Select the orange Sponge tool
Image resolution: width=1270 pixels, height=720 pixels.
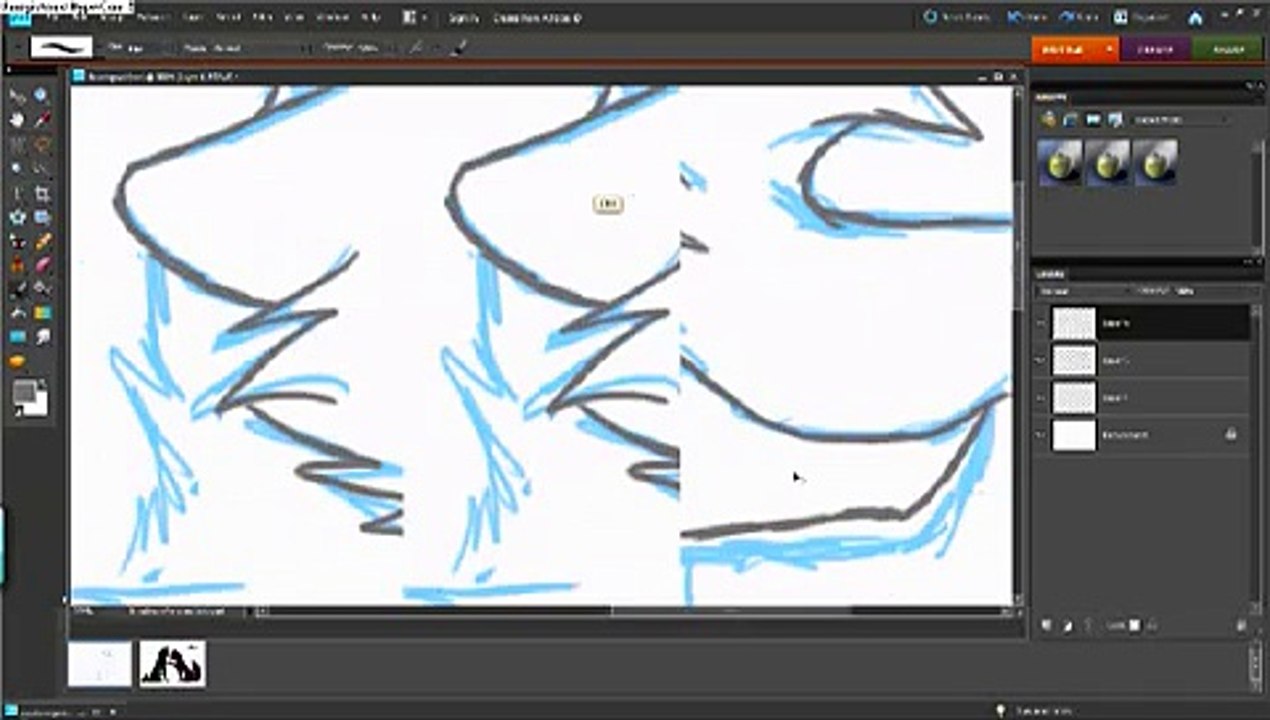(17, 362)
